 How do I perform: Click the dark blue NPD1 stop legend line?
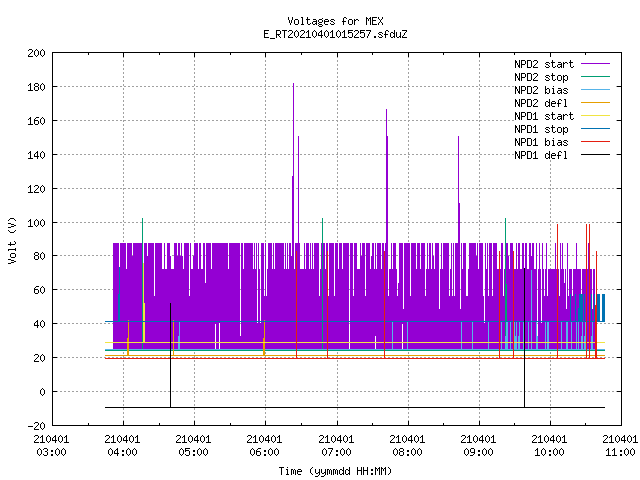pyautogui.click(x=595, y=129)
